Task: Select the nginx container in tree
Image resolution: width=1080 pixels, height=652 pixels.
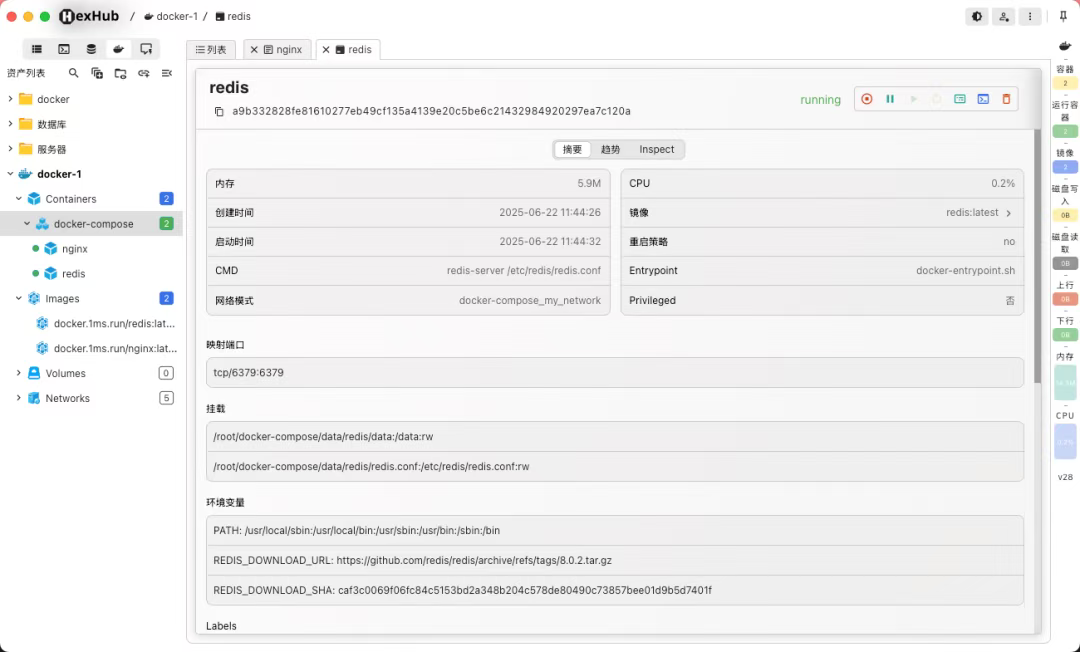Action: pos(74,249)
